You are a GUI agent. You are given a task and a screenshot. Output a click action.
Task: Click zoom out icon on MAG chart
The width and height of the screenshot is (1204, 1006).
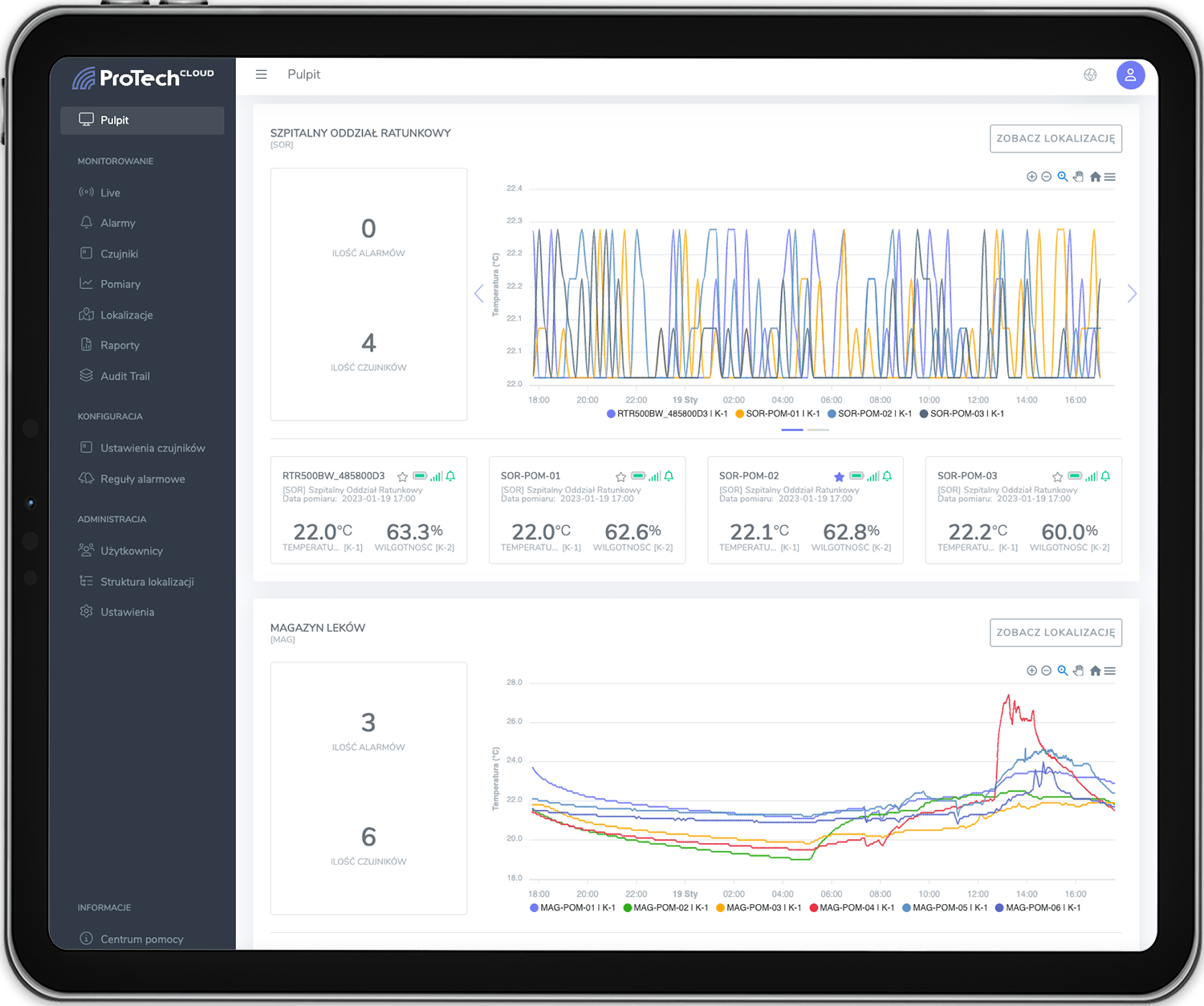(1046, 671)
